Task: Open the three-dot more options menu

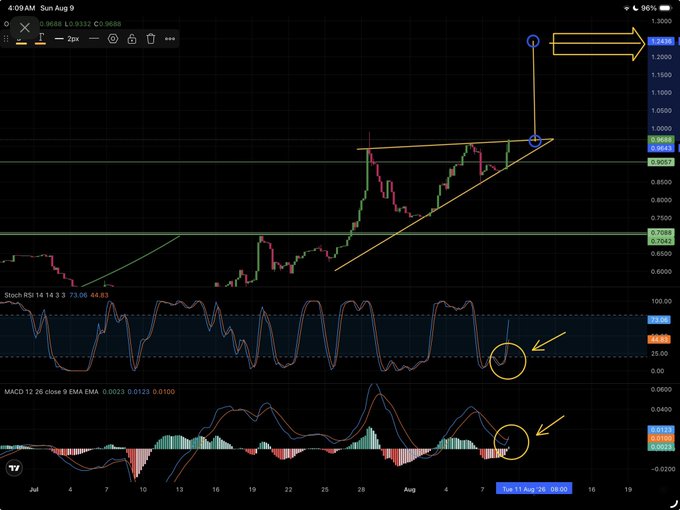Action: coord(170,39)
